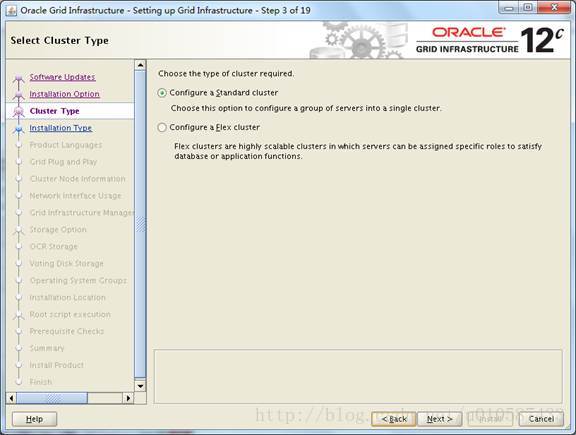Viewport: 576px width, 435px height.
Task: Click the empty message area box
Action: (358, 376)
